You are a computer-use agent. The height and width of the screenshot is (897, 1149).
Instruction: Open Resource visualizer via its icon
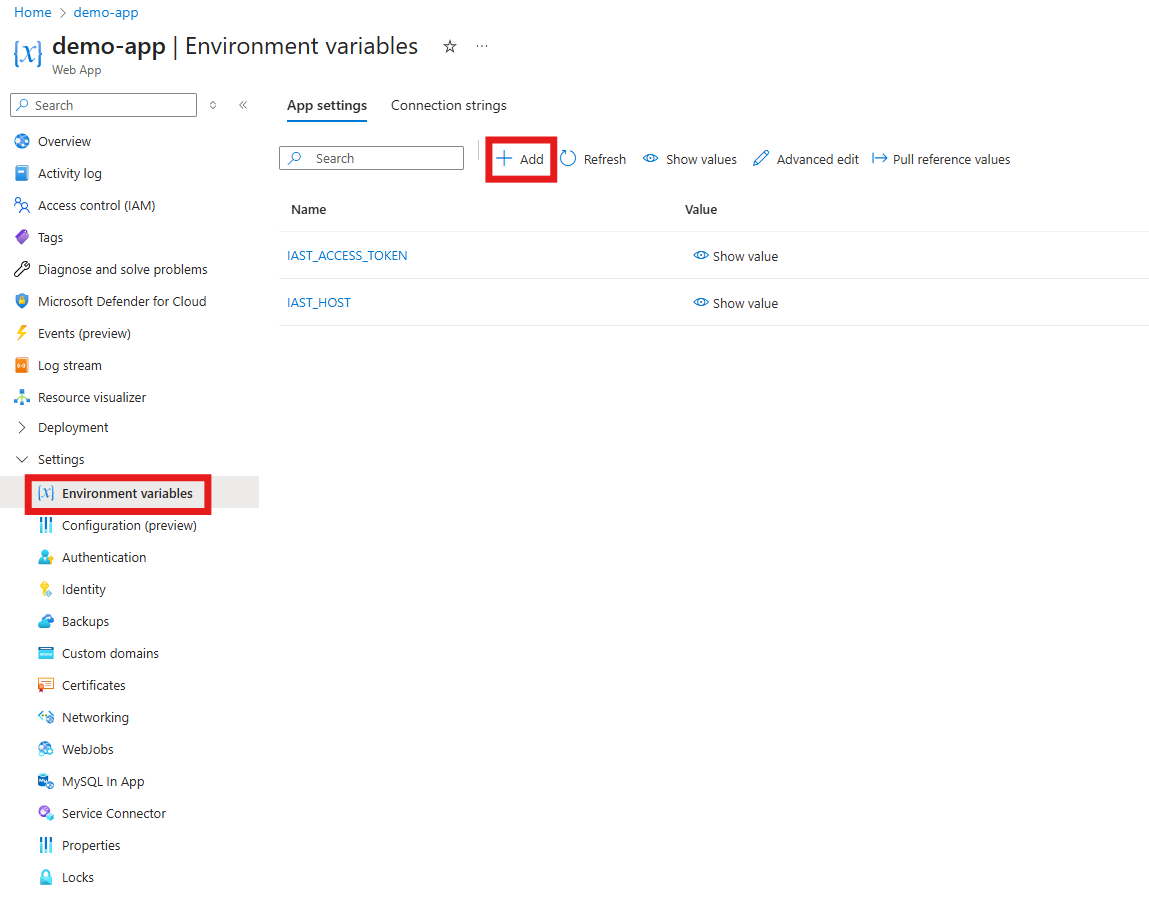(24, 397)
